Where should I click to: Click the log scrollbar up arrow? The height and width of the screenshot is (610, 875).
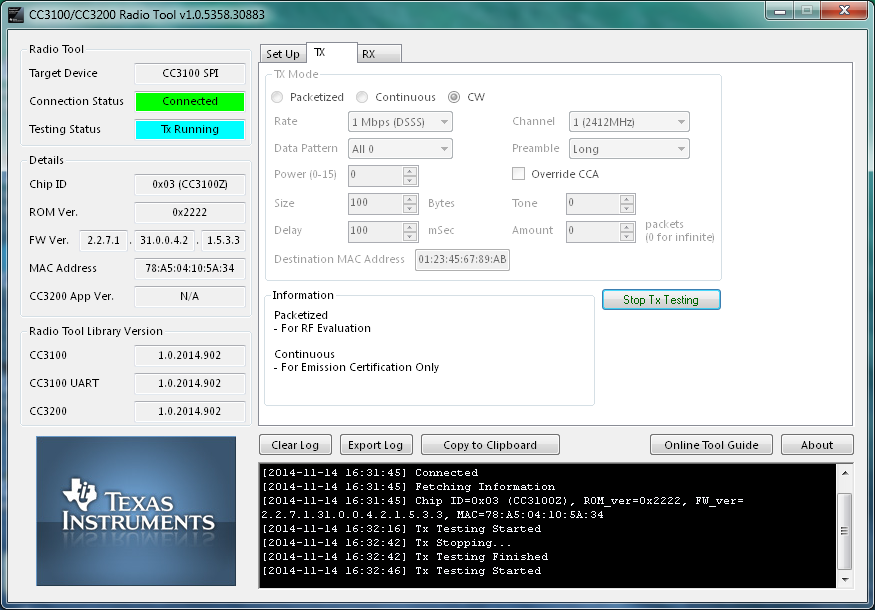coord(845,473)
